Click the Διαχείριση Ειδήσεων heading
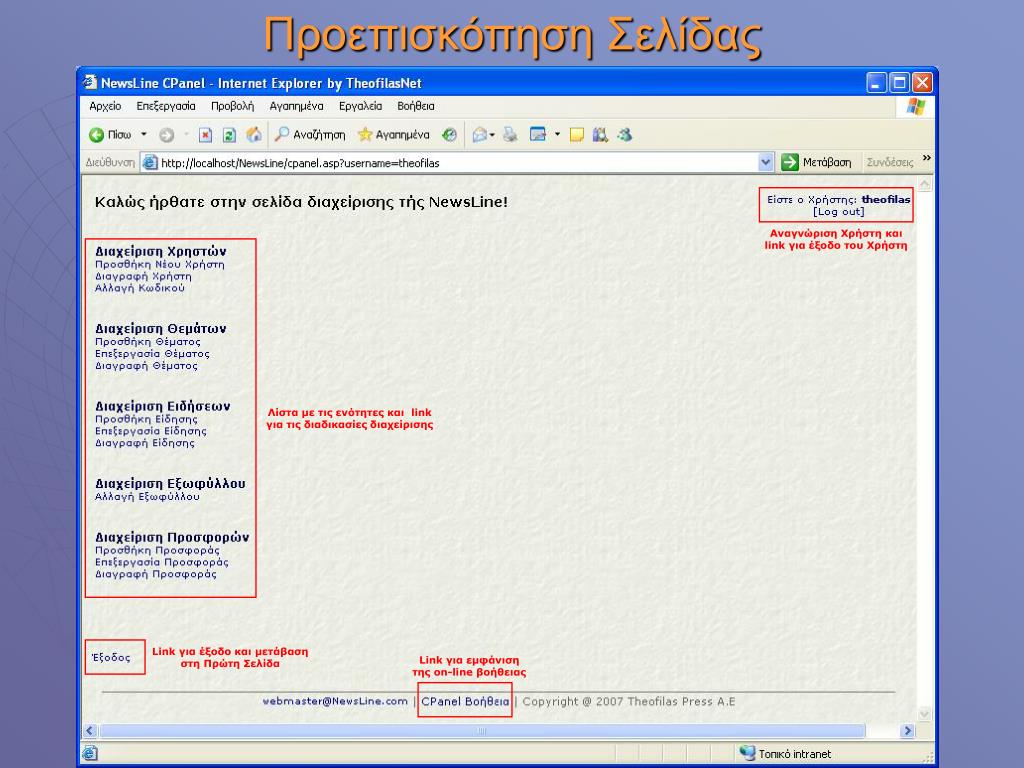Viewport: 1024px width, 768px height. click(x=163, y=406)
